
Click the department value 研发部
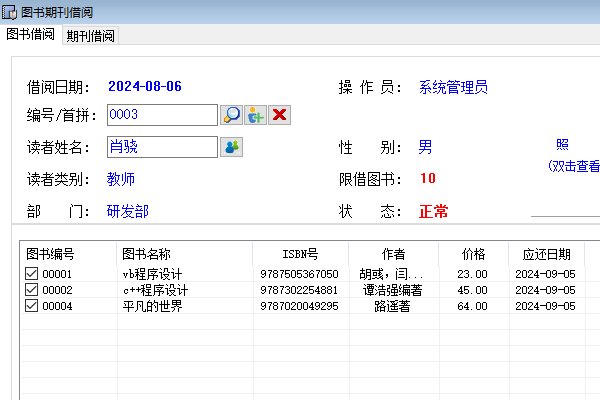[x=128, y=211]
